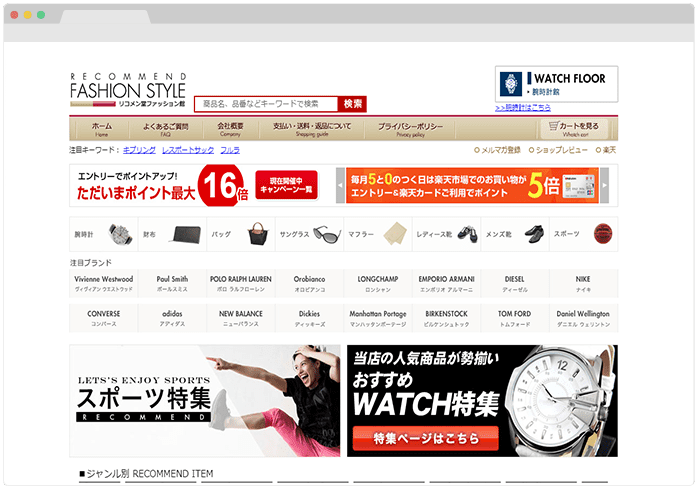Open the ホーム Home menu item

(102, 130)
